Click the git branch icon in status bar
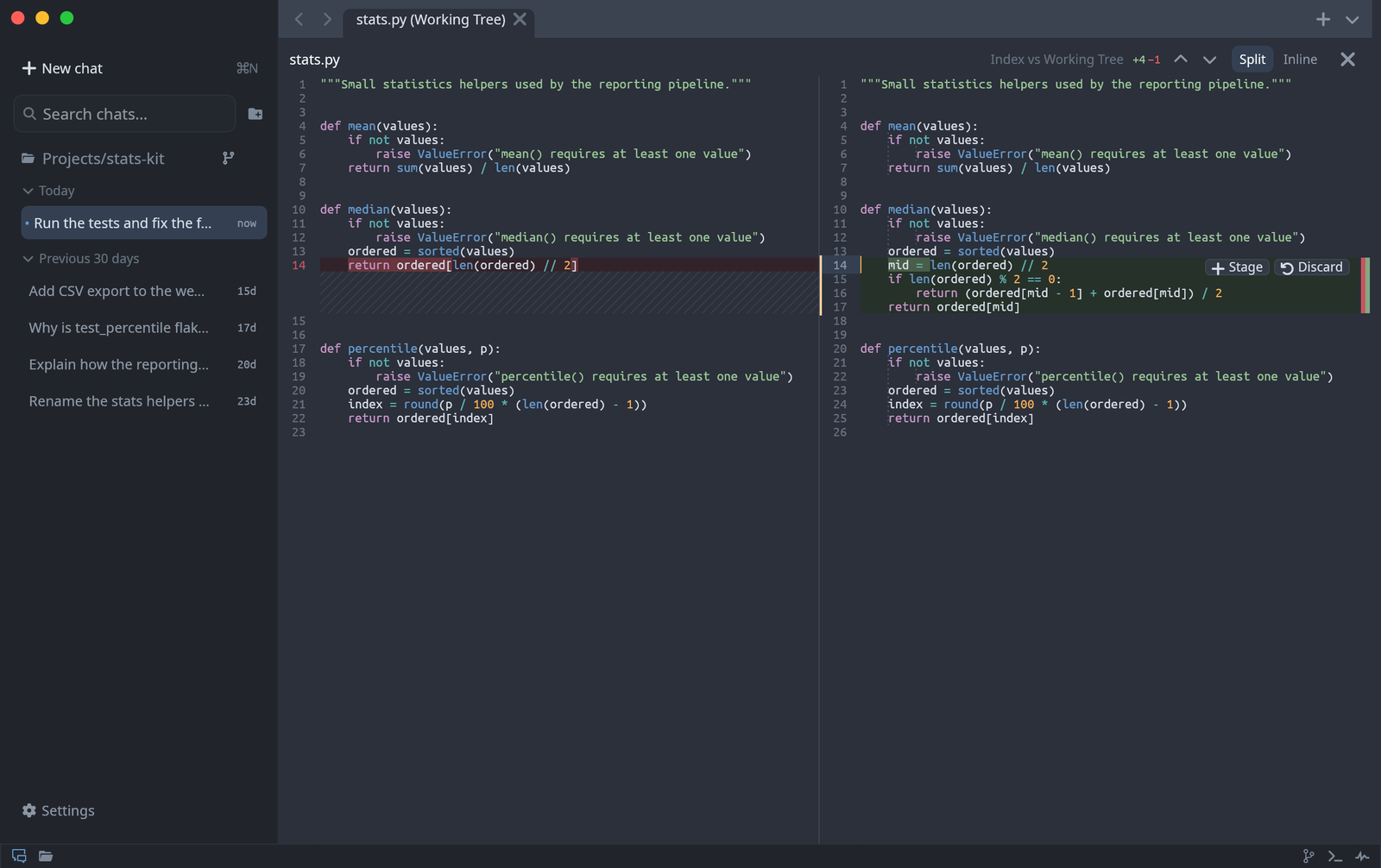Image resolution: width=1381 pixels, height=868 pixels. tap(1308, 856)
